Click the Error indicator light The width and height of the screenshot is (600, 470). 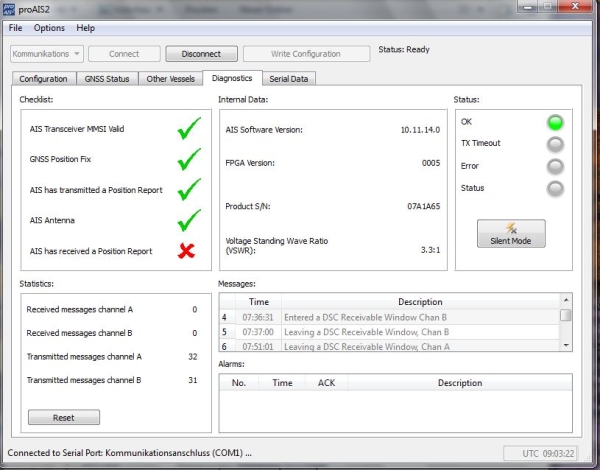(555, 166)
